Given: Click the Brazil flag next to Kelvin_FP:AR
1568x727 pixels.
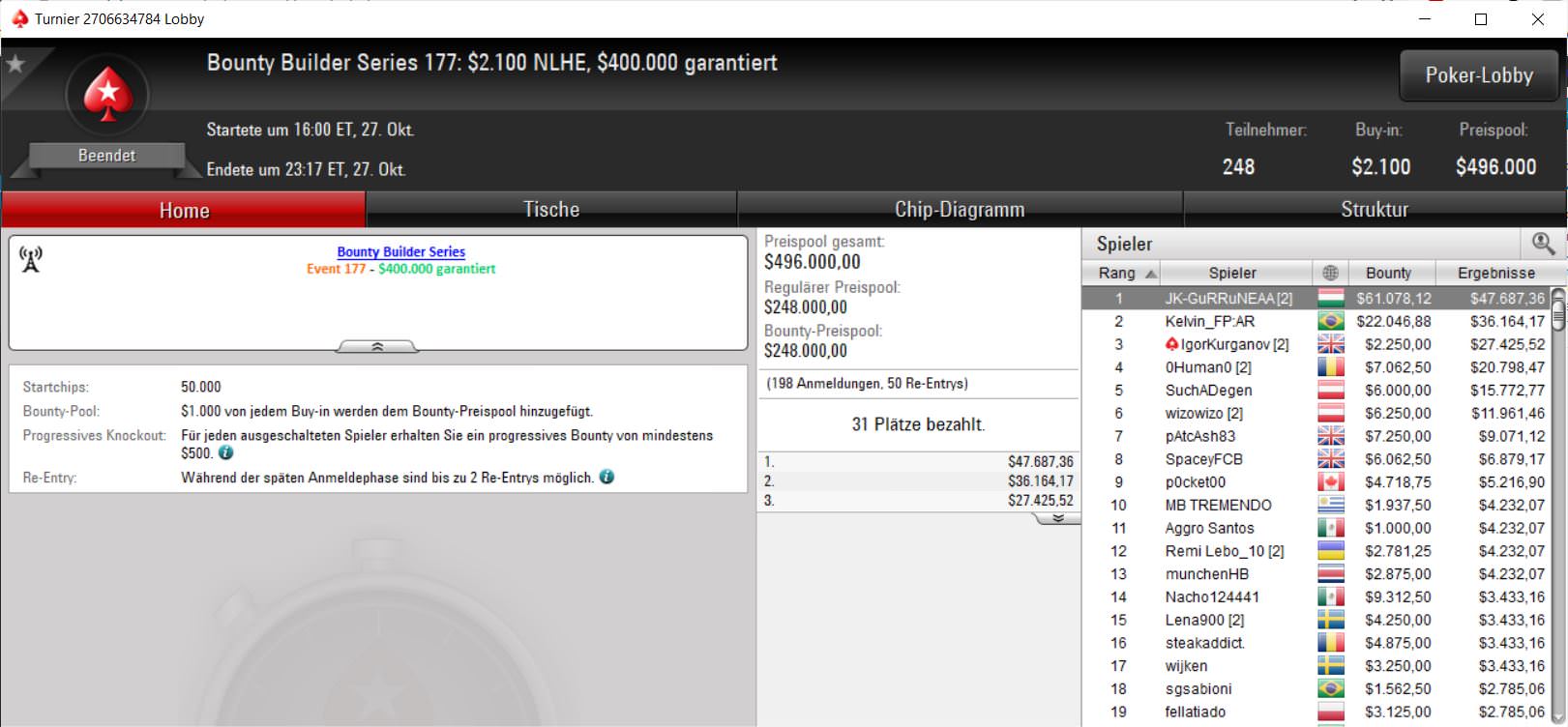Looking at the screenshot, I should point(1331,321).
